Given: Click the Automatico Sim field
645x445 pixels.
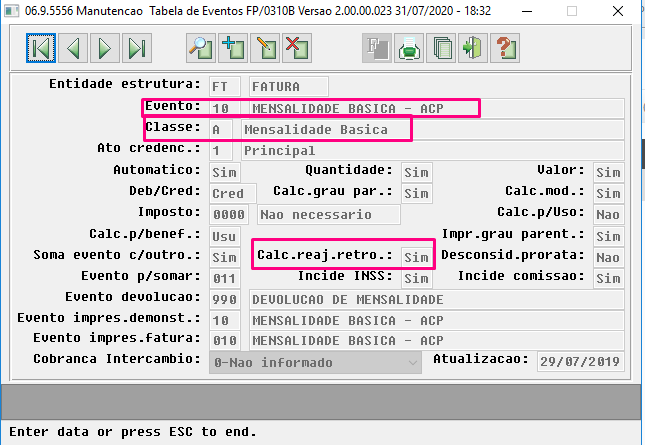Looking at the screenshot, I should click(x=225, y=172).
